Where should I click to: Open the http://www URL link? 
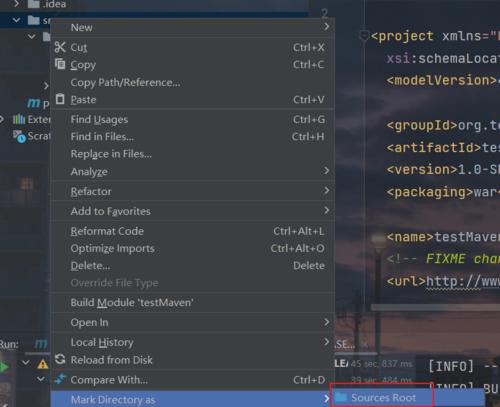463,282
